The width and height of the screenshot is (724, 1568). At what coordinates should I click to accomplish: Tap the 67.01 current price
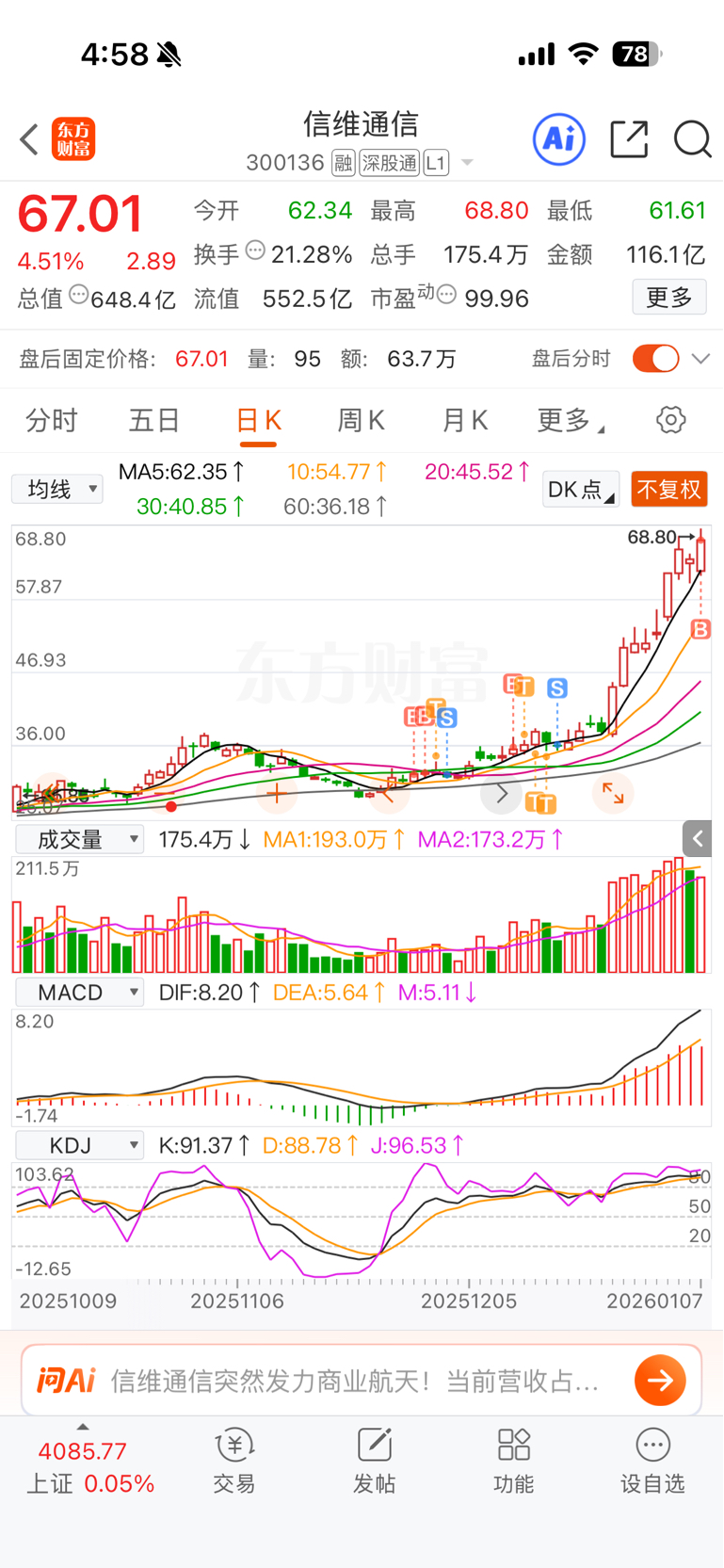pyautogui.click(x=80, y=214)
